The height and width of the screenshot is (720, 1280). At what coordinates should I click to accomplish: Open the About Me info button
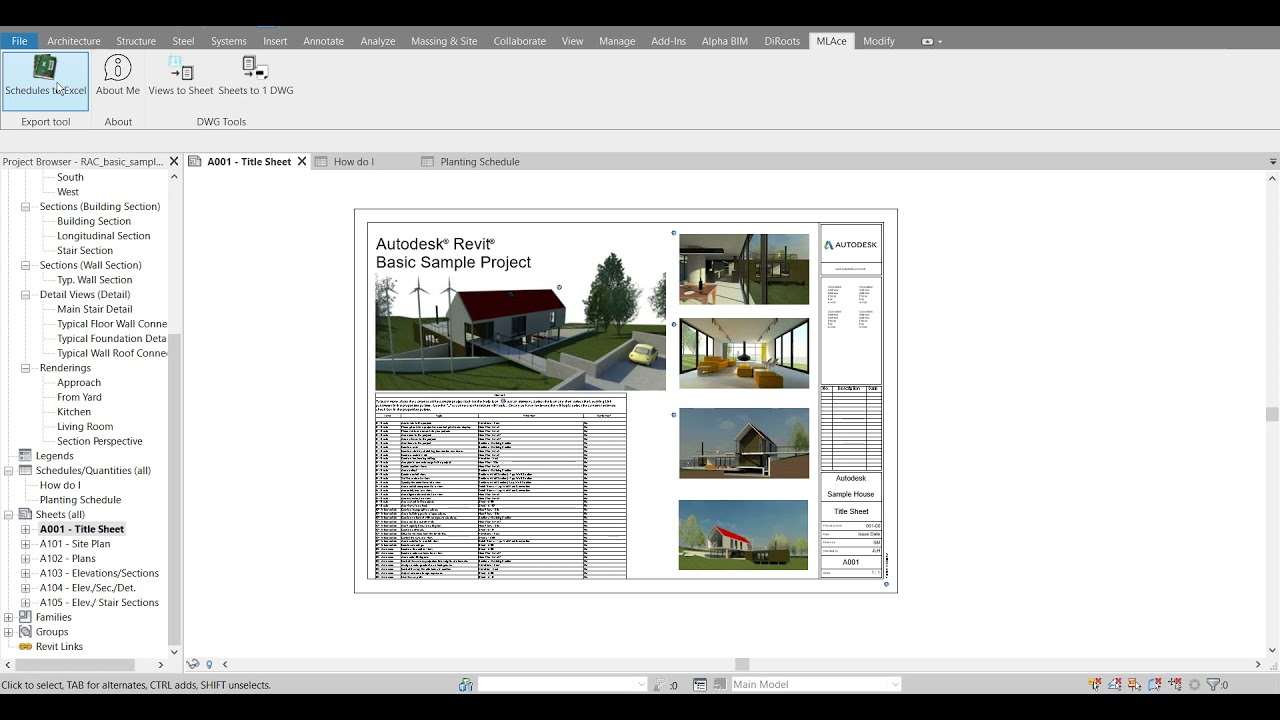point(118,77)
